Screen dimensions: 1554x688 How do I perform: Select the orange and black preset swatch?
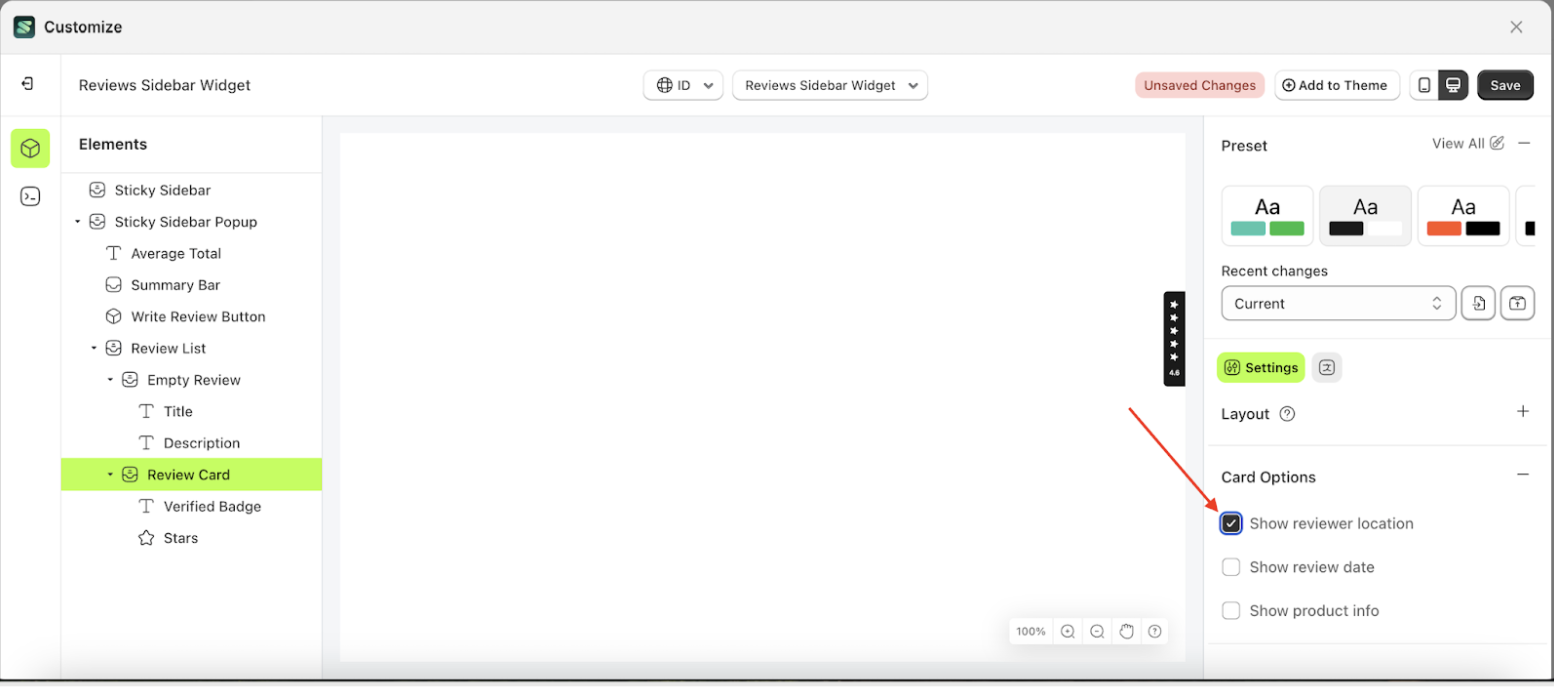tap(1462, 215)
